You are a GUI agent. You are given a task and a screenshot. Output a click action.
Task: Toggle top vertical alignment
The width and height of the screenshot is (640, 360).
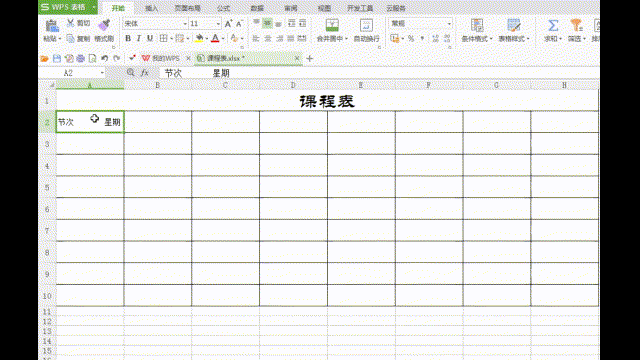pyautogui.click(x=256, y=23)
